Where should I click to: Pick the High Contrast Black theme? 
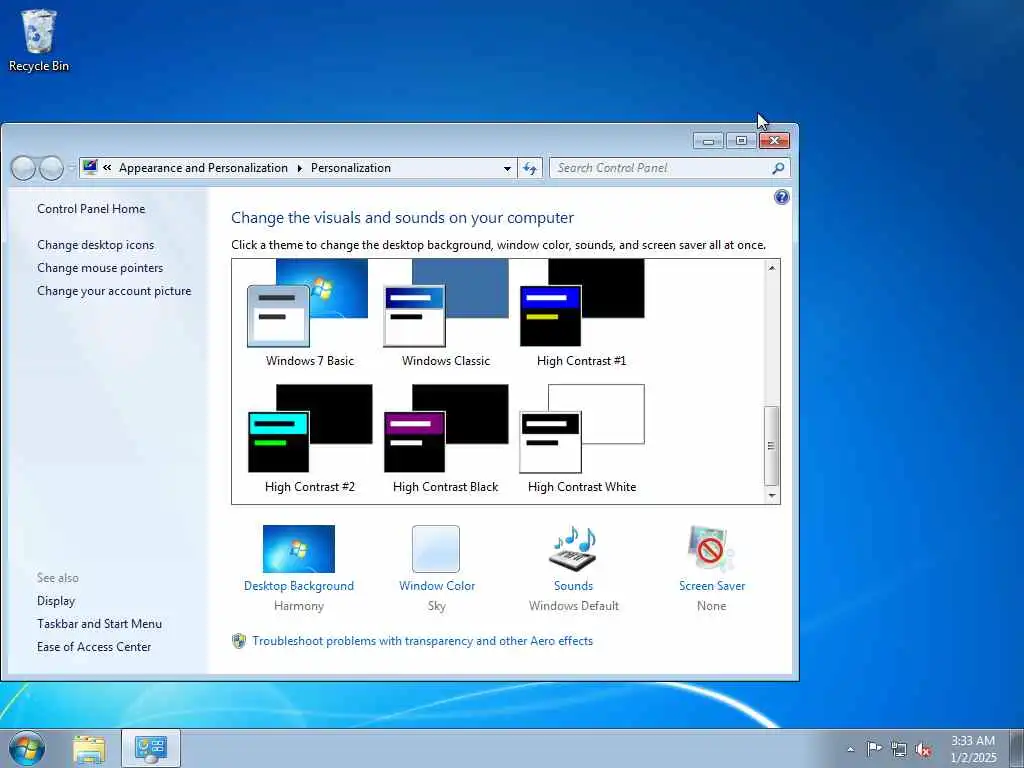445,439
